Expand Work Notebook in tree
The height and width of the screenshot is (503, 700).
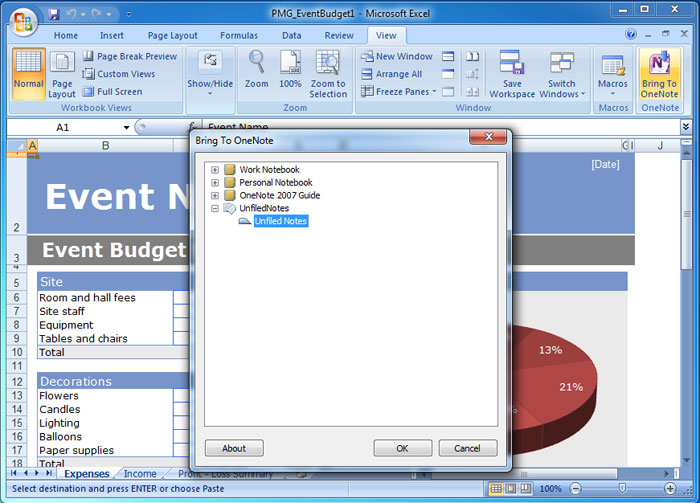[215, 170]
